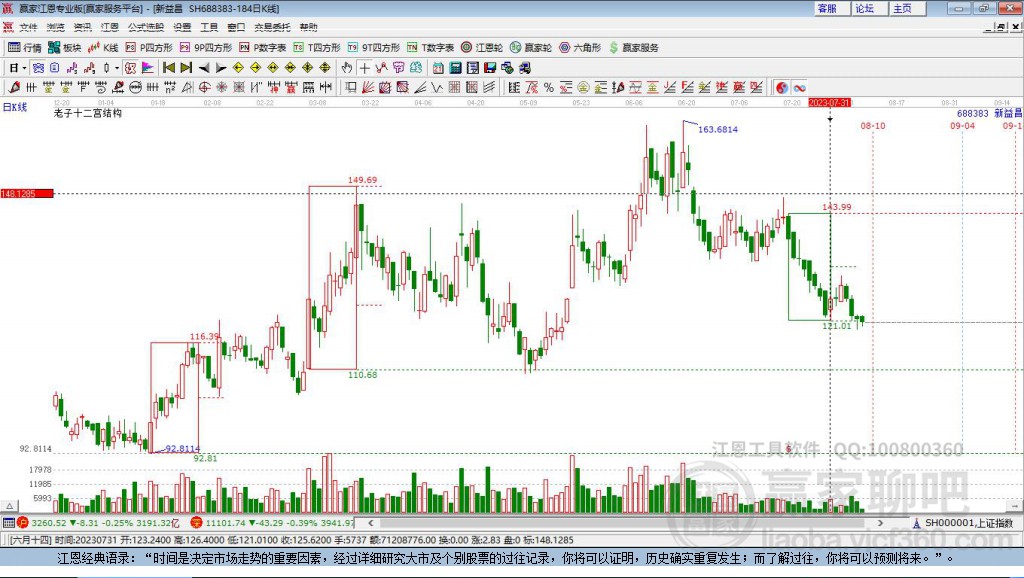Click the 老子十二宫结构 indicator title
The height and width of the screenshot is (578, 1024).
[88, 113]
